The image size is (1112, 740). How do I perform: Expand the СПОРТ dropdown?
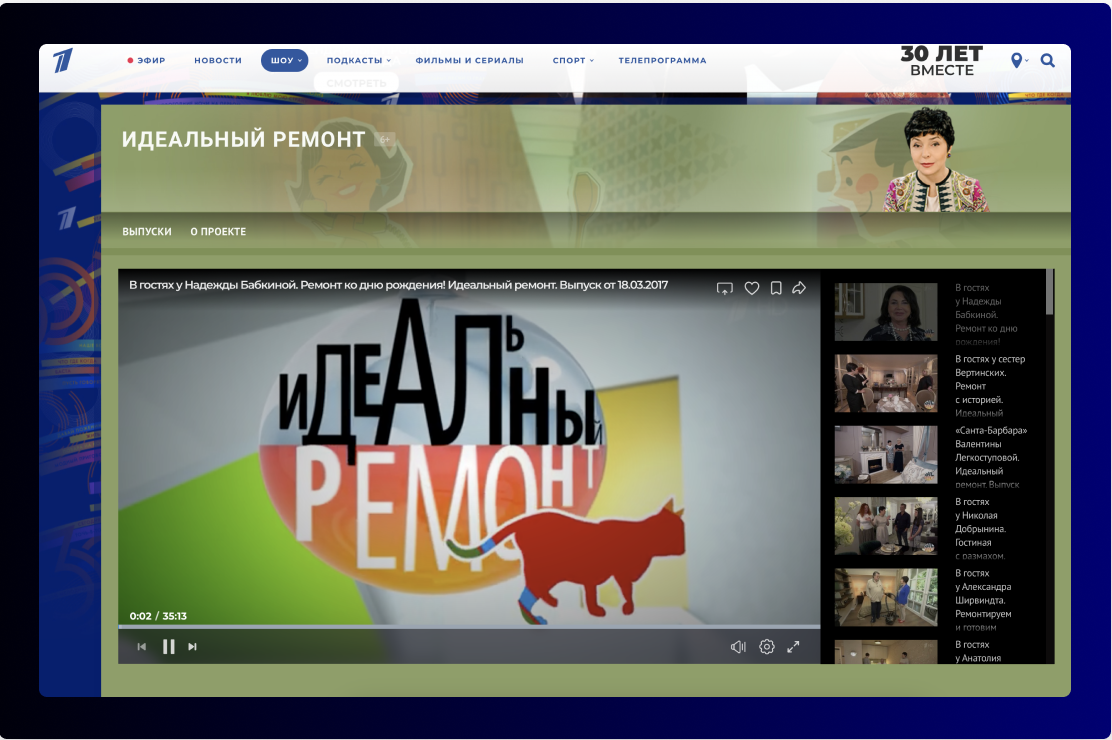[x=572, y=60]
